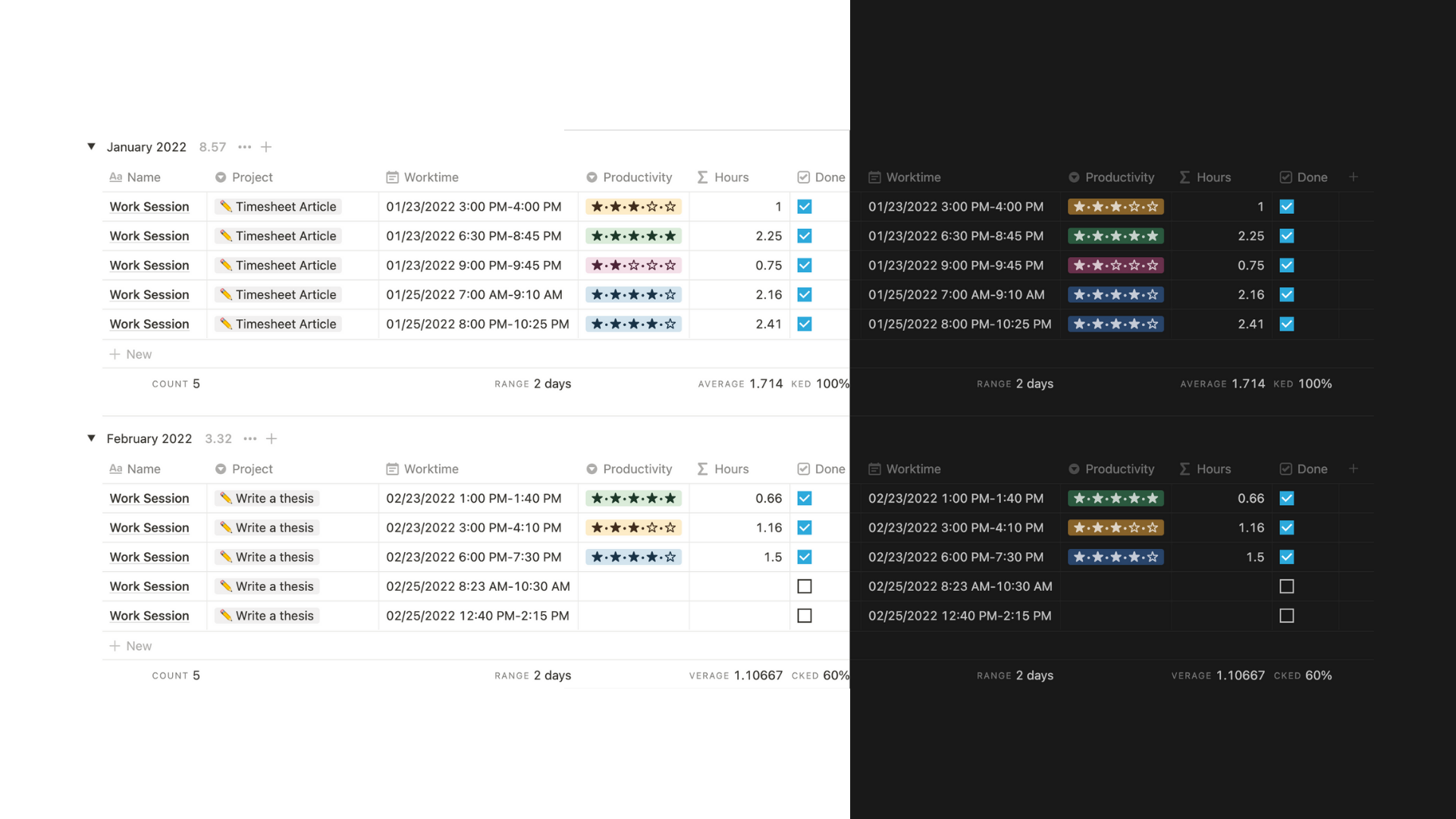Image resolution: width=1456 pixels, height=819 pixels.
Task: Click February 2022 group title
Action: coord(149,439)
